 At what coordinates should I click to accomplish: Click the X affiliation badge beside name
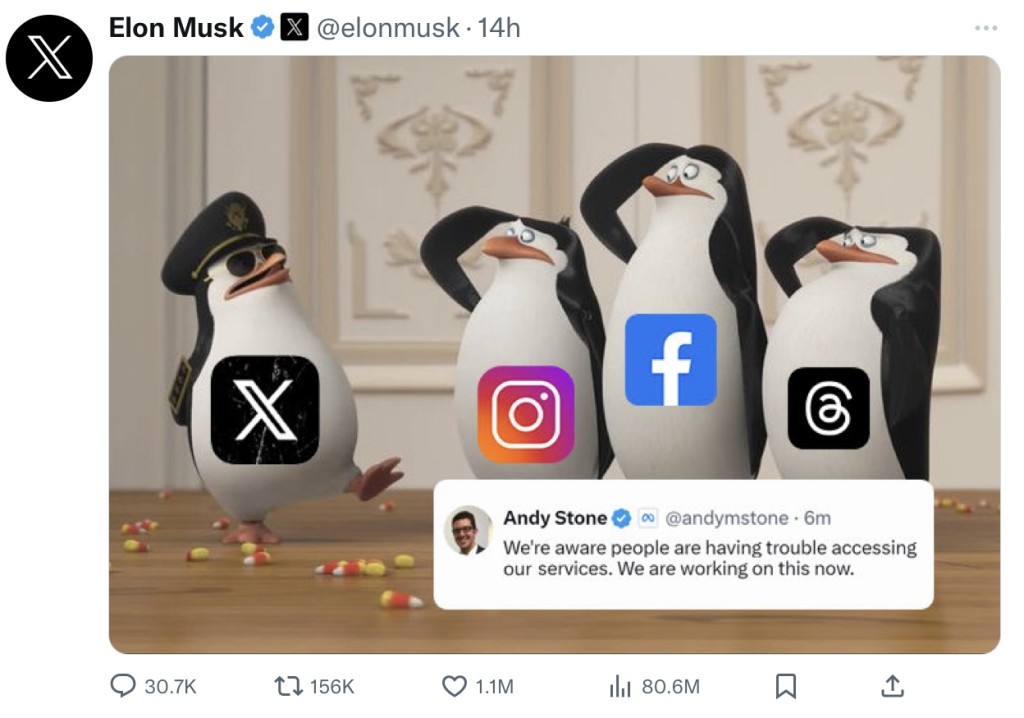point(293,28)
